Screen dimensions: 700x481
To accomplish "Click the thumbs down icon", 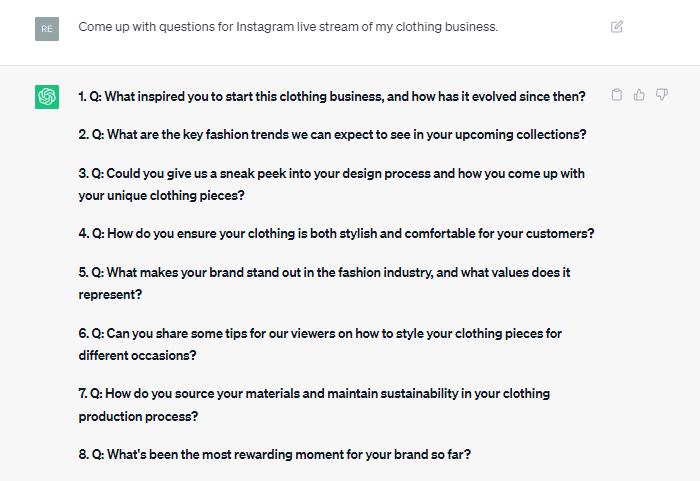I will pos(662,95).
